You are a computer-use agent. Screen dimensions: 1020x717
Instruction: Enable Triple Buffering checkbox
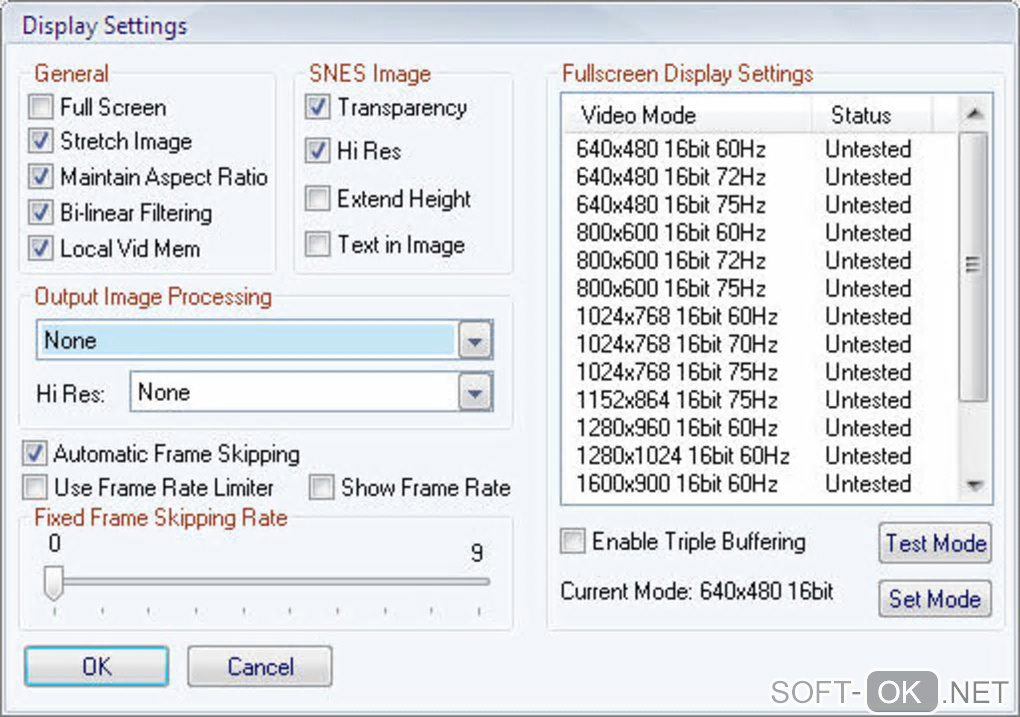point(572,542)
